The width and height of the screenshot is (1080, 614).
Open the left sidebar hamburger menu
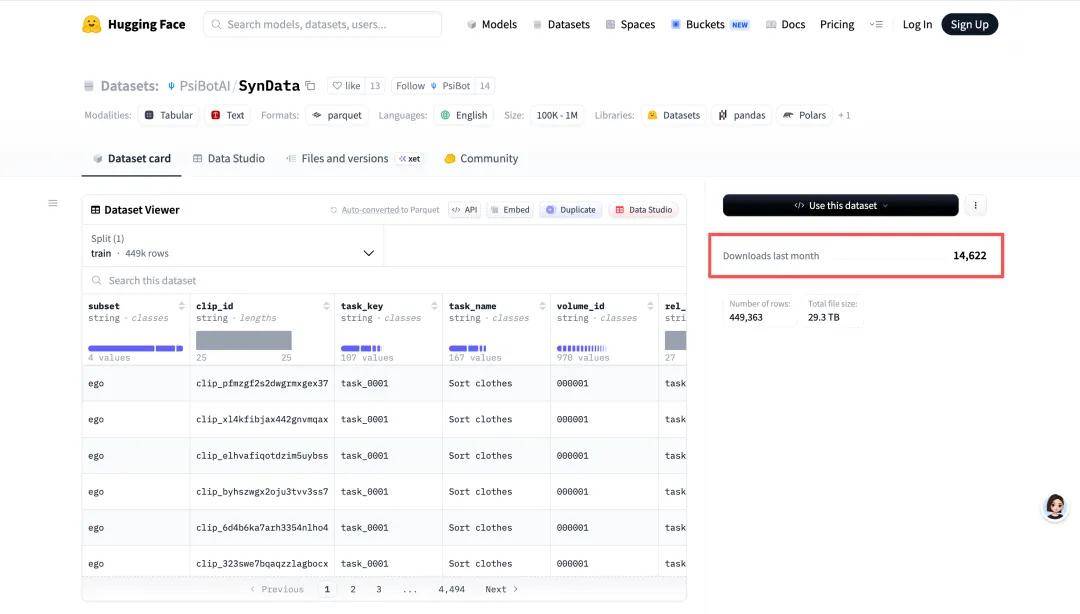53,203
